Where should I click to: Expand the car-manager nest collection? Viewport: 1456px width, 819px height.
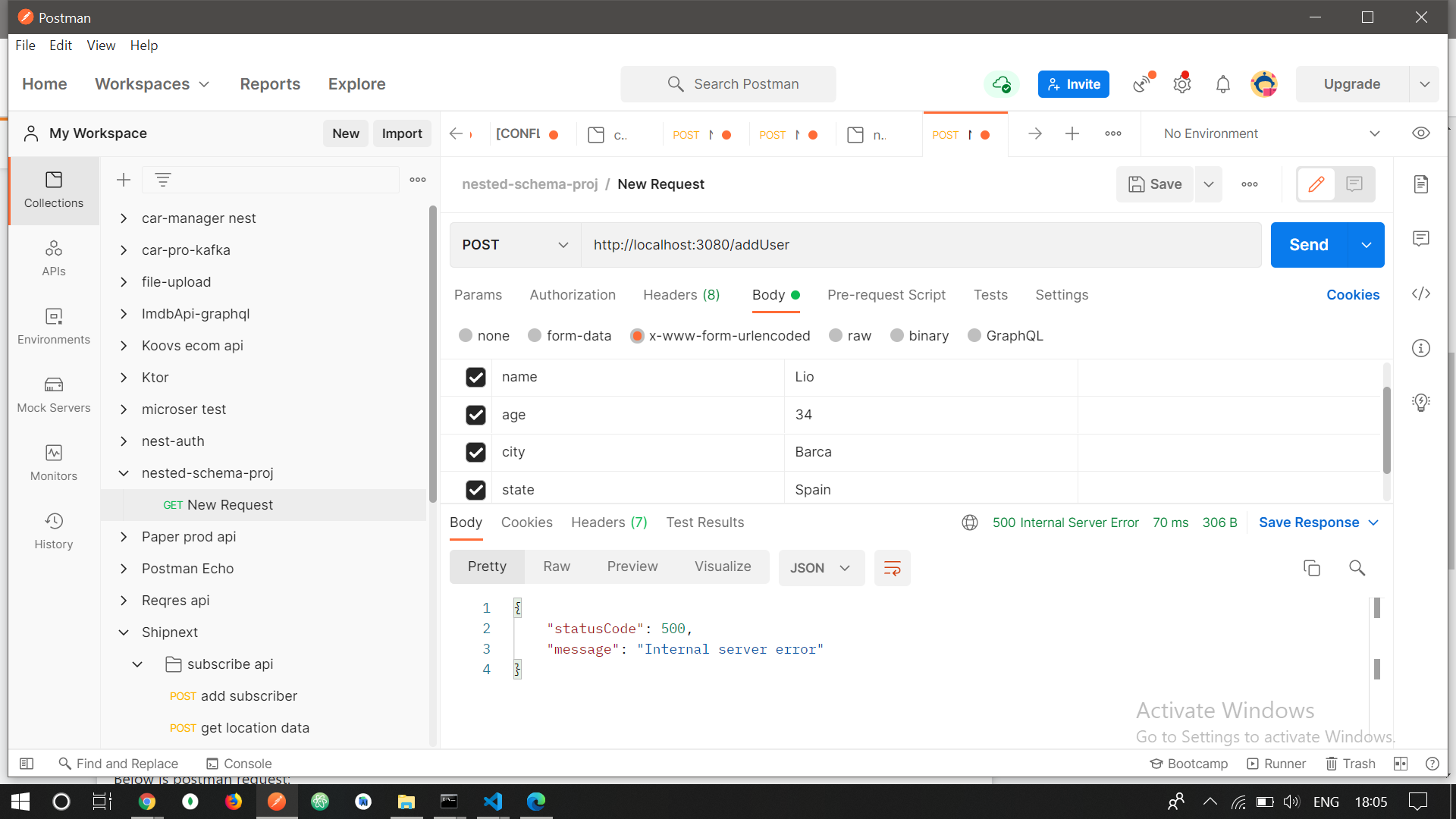(x=124, y=218)
